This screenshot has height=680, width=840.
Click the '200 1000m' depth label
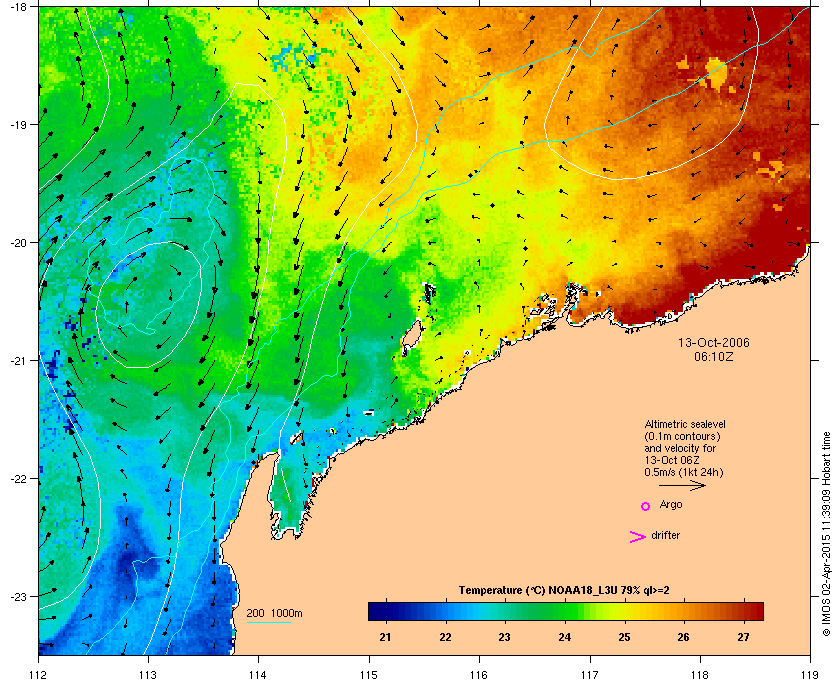274,614
